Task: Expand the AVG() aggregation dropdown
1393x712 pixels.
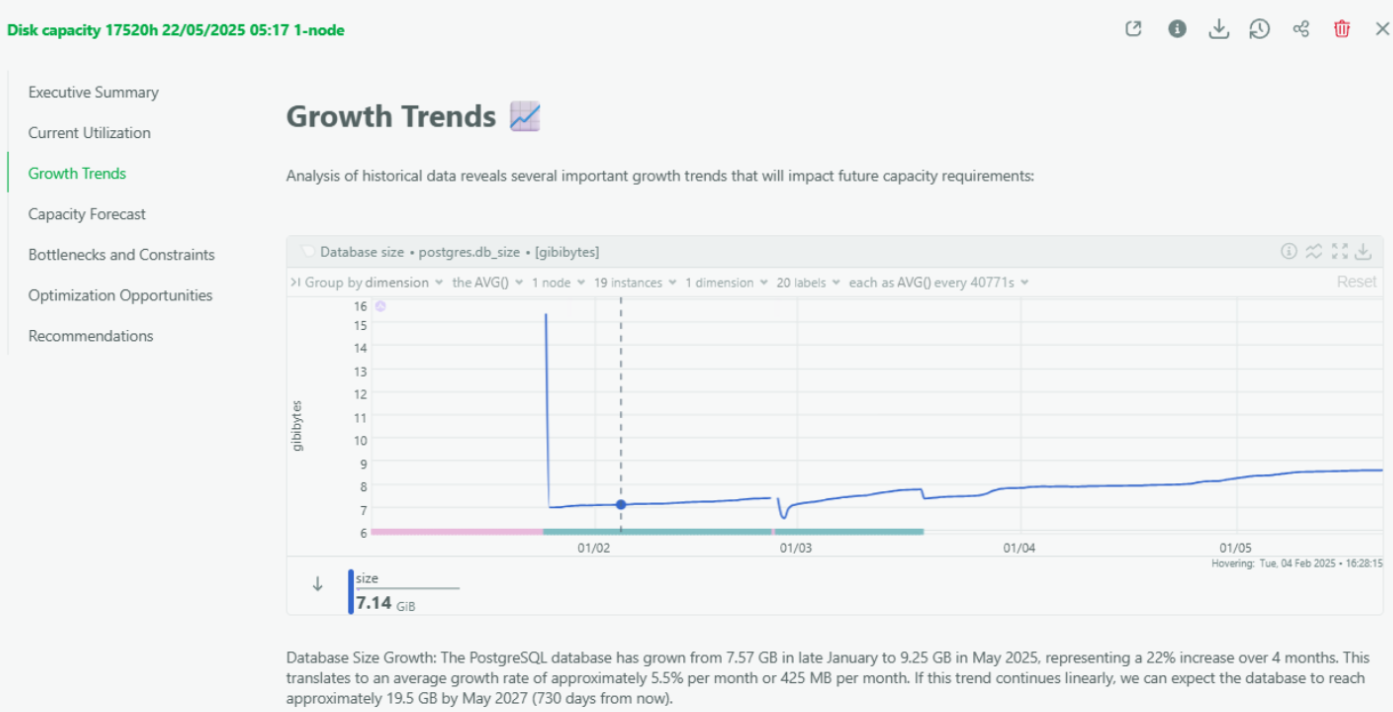Action: (487, 283)
